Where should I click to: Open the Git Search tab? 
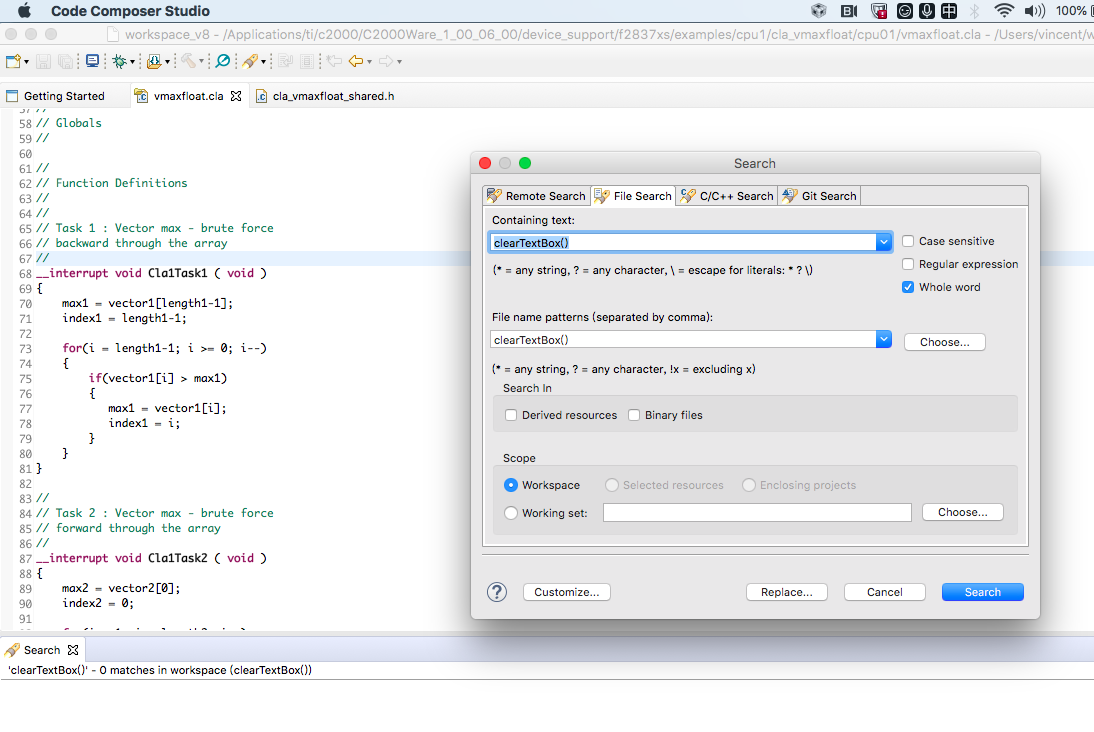[x=820, y=196]
